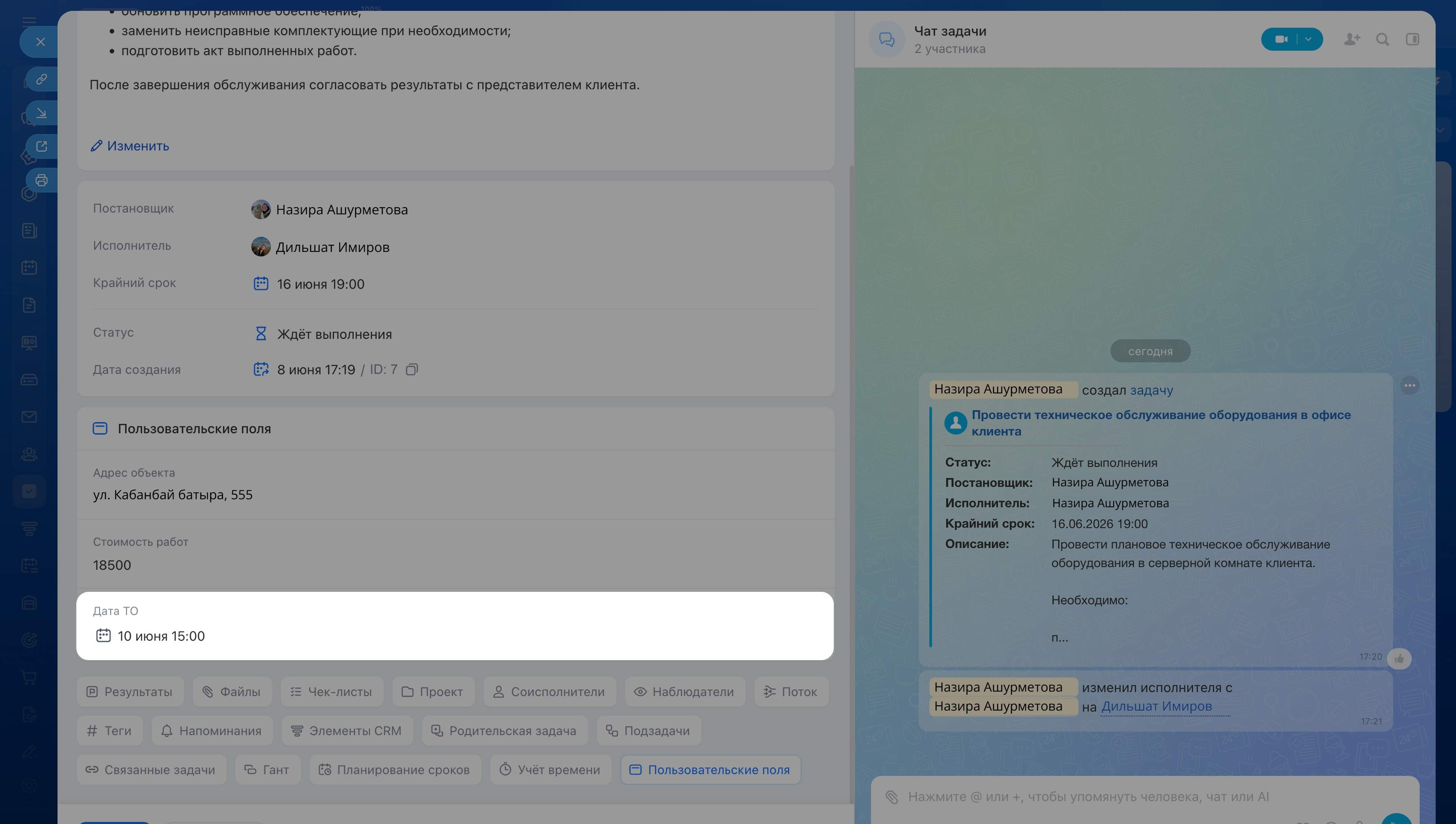
Task: Toggle the Наблюдатели chip
Action: pyautogui.click(x=685, y=692)
